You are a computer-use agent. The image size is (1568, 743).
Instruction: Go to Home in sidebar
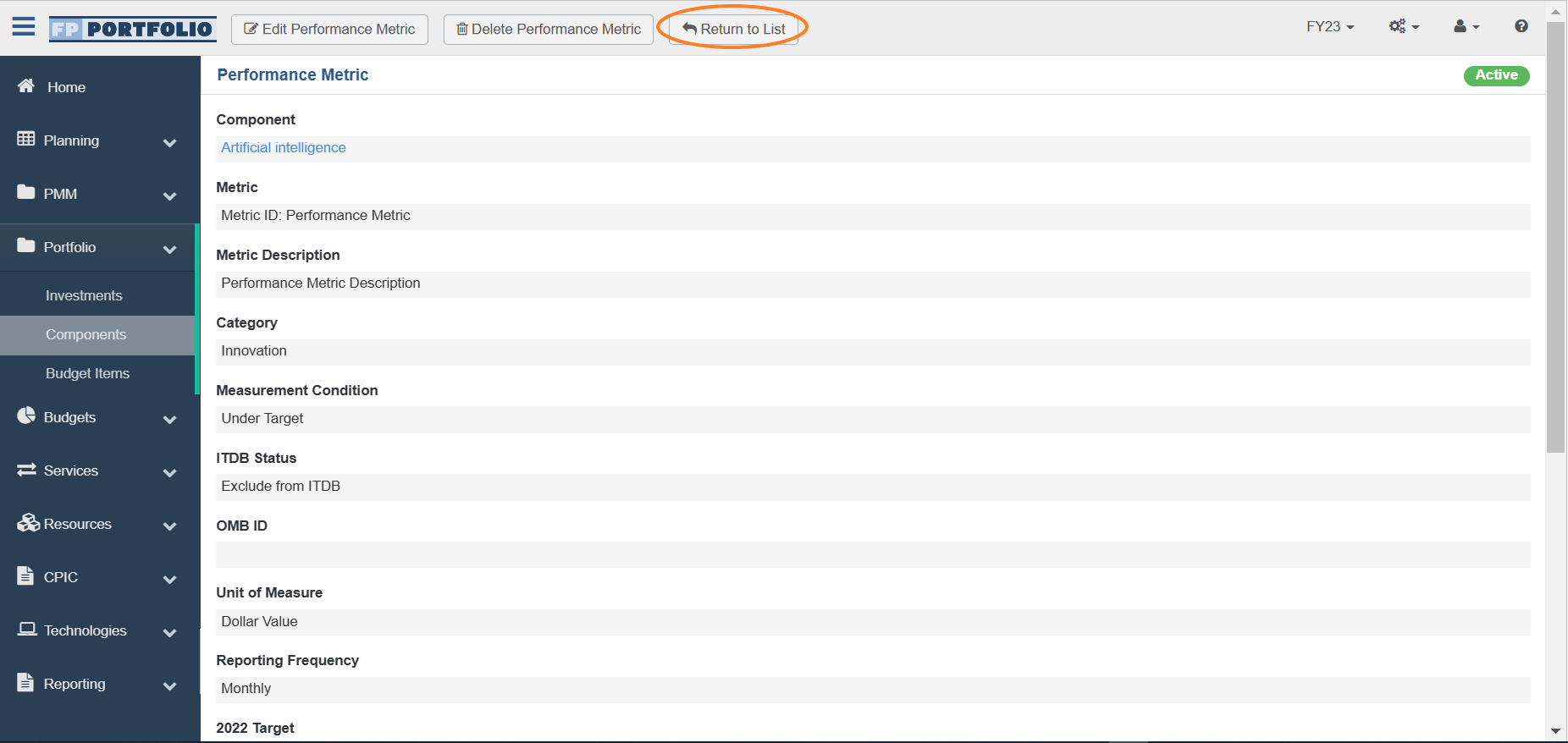click(x=66, y=87)
